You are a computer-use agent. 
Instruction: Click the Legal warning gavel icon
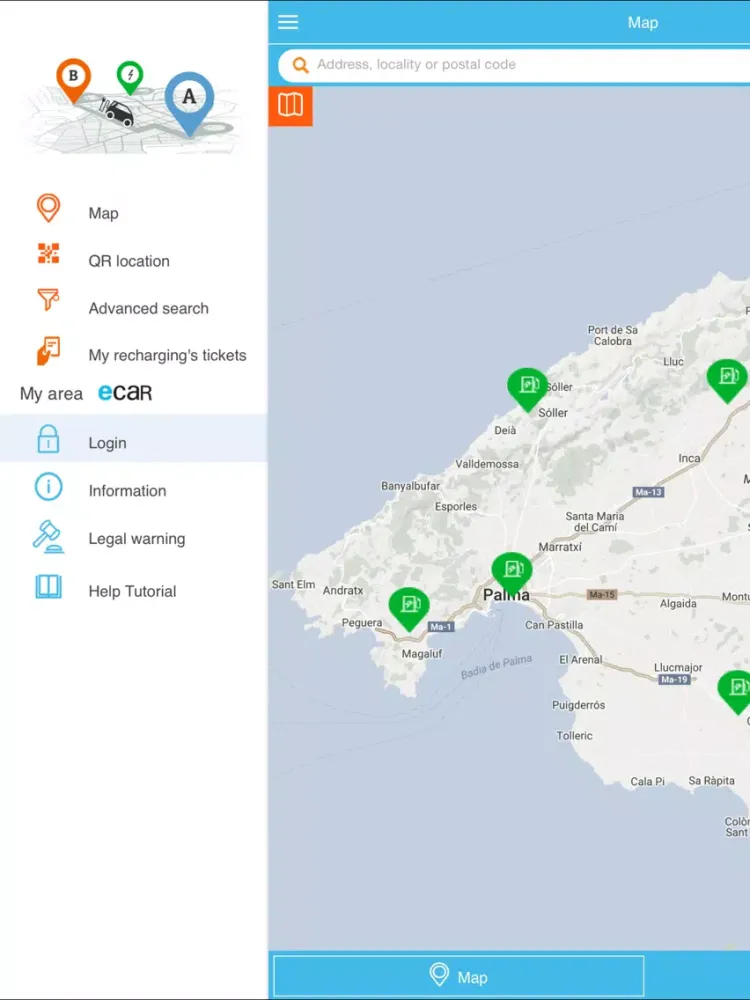coord(48,536)
